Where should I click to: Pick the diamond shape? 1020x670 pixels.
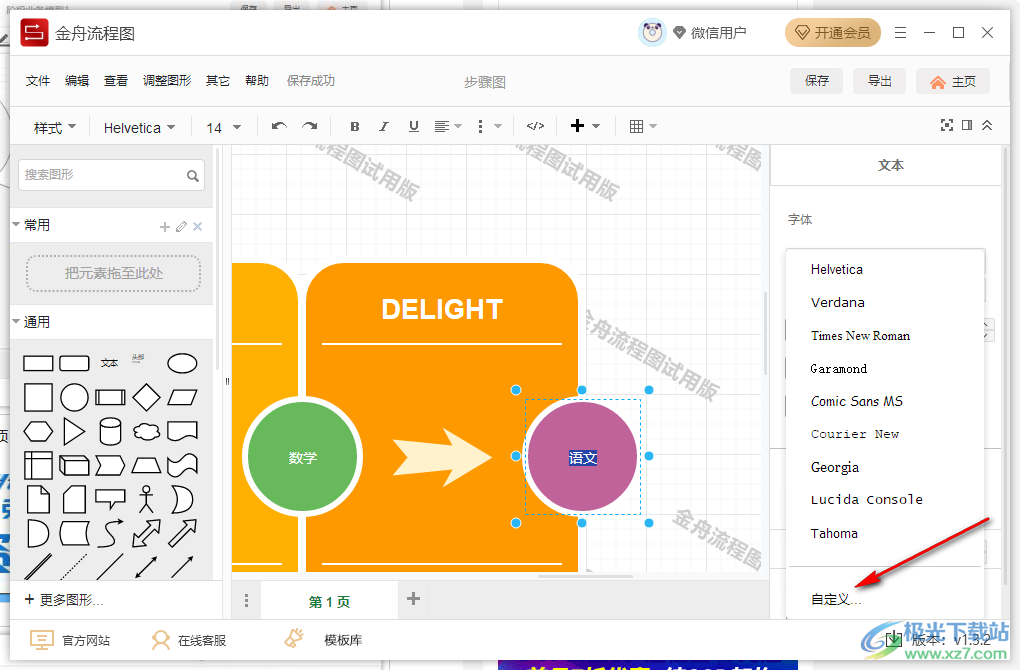pos(146,397)
